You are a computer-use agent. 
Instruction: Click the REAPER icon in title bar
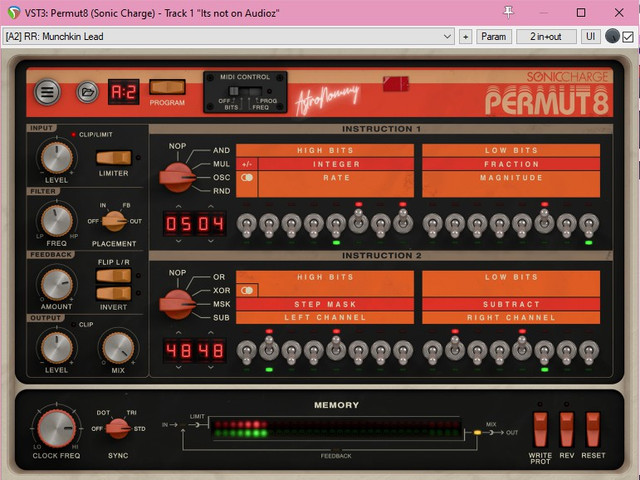point(14,13)
